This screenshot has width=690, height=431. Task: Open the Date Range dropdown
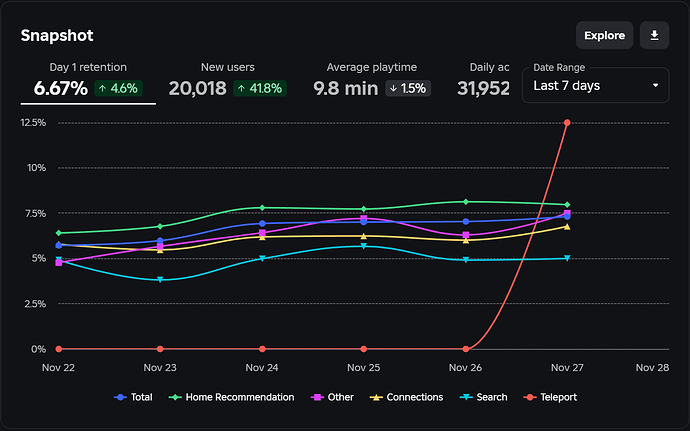[x=595, y=85]
